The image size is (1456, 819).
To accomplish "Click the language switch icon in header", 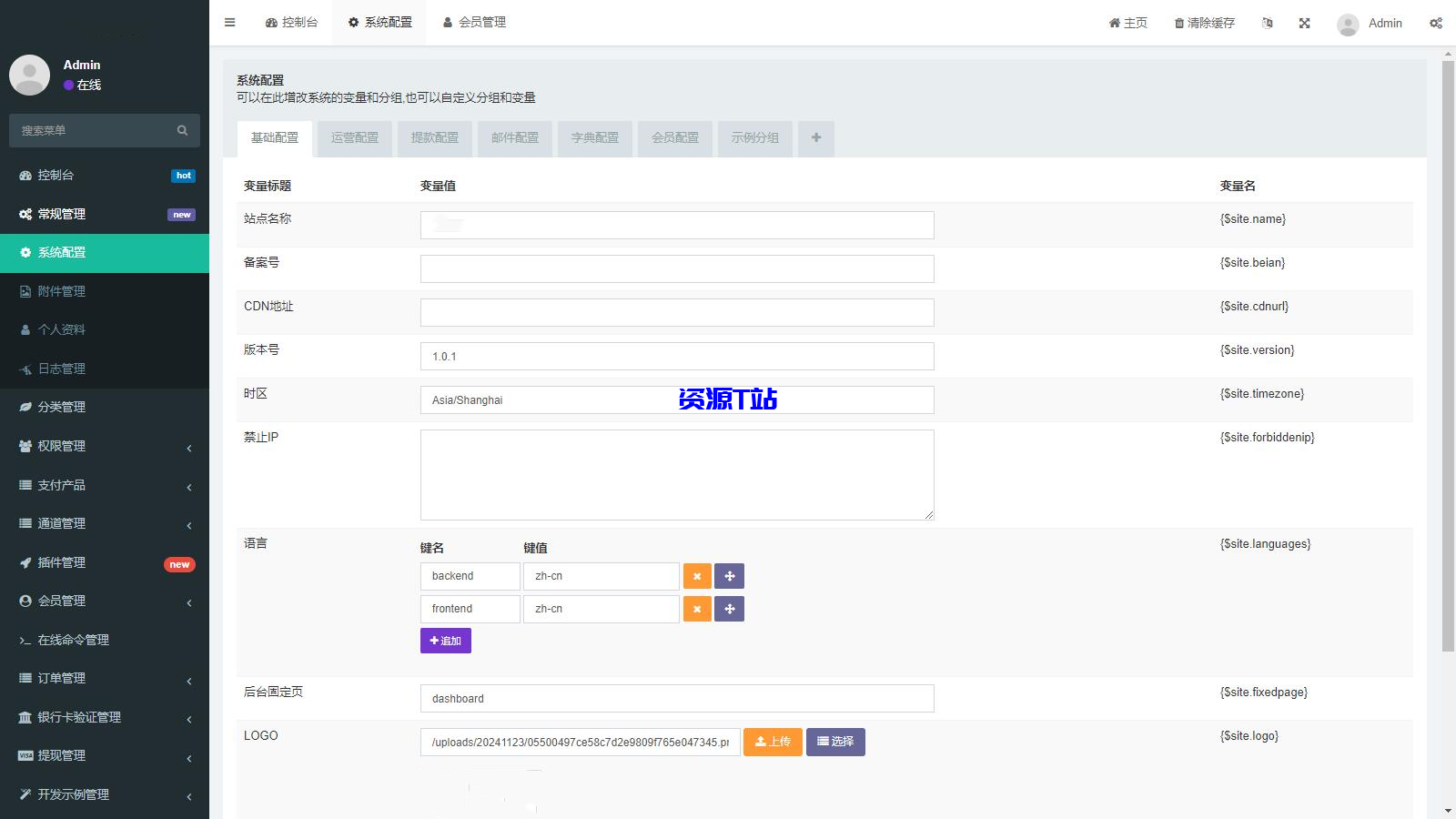I will [1268, 23].
